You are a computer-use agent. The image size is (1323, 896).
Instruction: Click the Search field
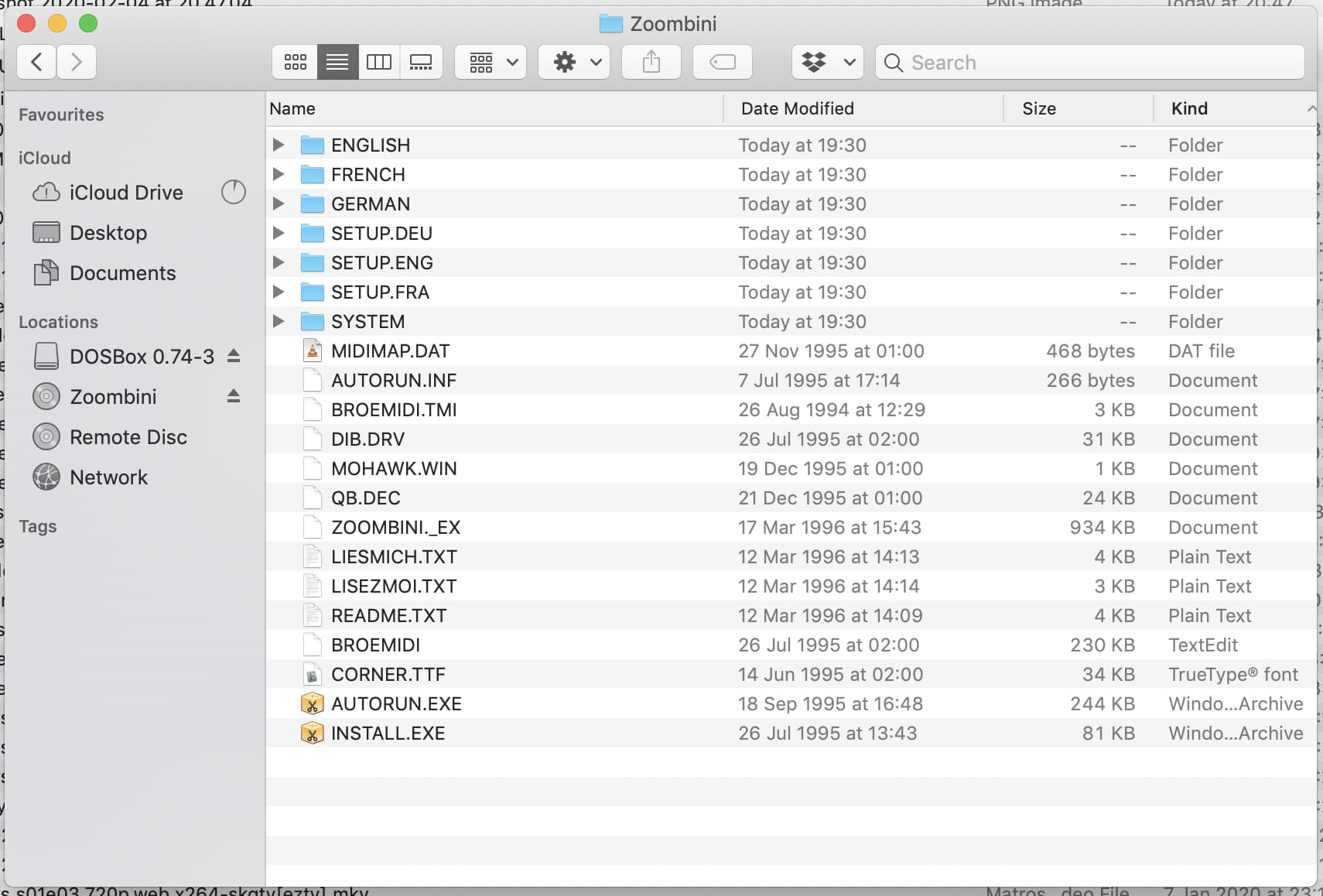(1090, 62)
